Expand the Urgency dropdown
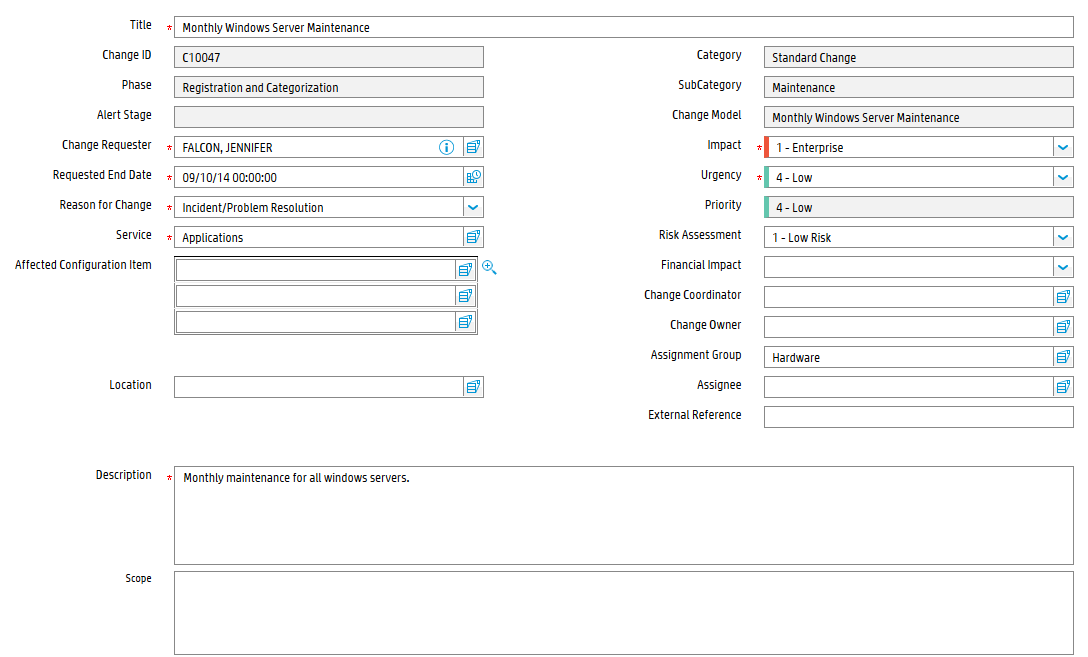The width and height of the screenshot is (1088, 657). (1063, 177)
